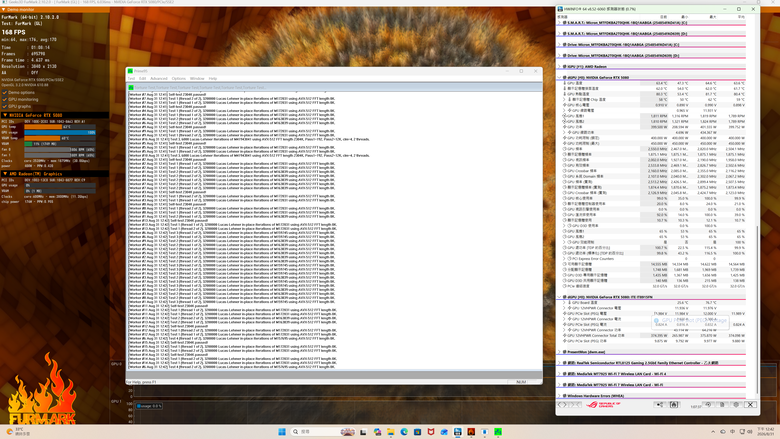780x439 pixels.
Task: Expand Windows Hardware Errors (WHEA) group
Action: point(559,396)
